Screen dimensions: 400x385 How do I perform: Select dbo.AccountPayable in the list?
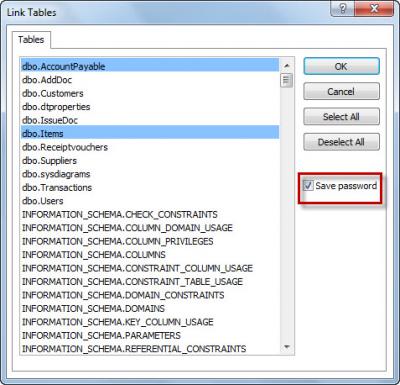[x=150, y=66]
